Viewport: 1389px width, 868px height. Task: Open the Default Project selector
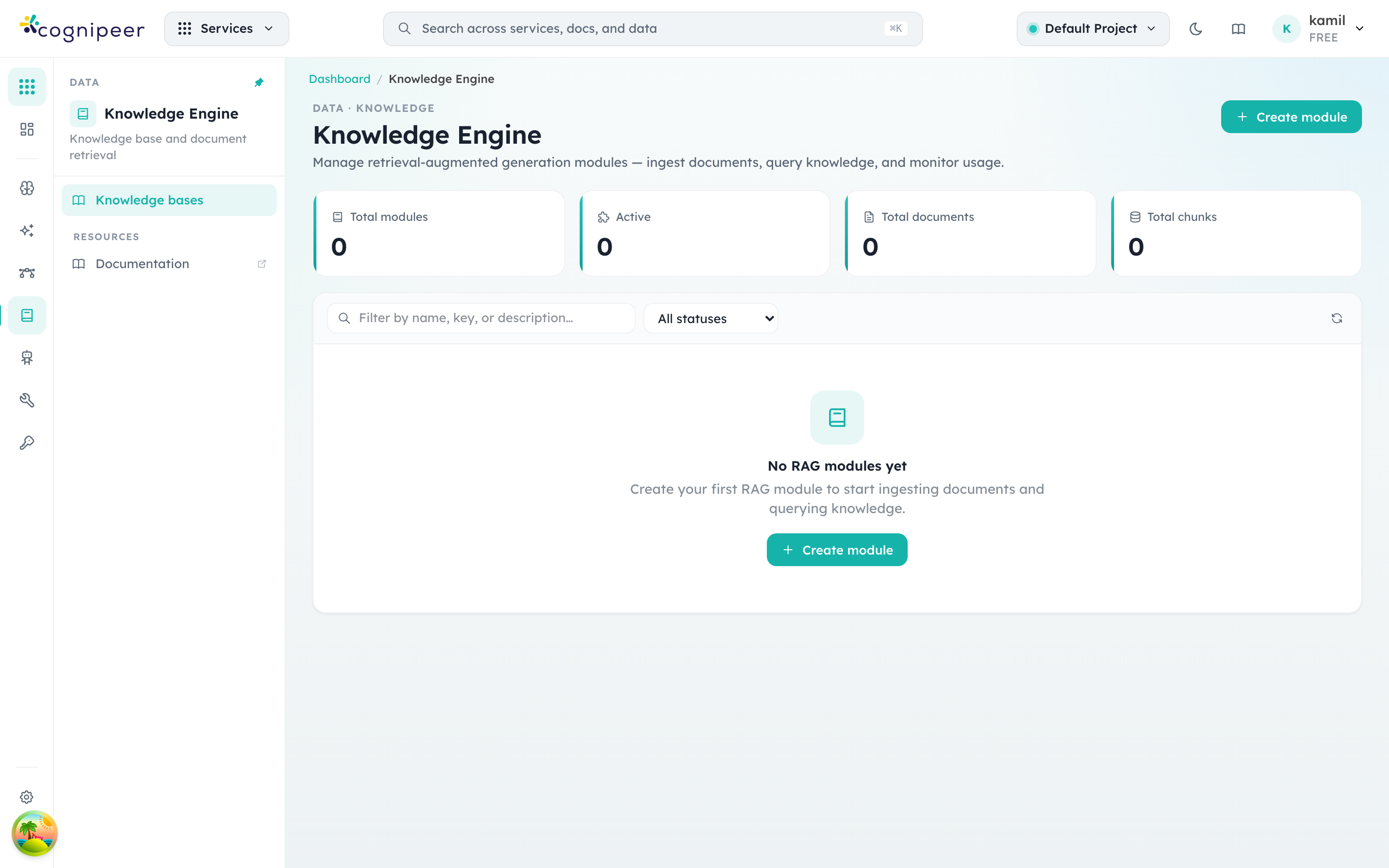(x=1093, y=29)
